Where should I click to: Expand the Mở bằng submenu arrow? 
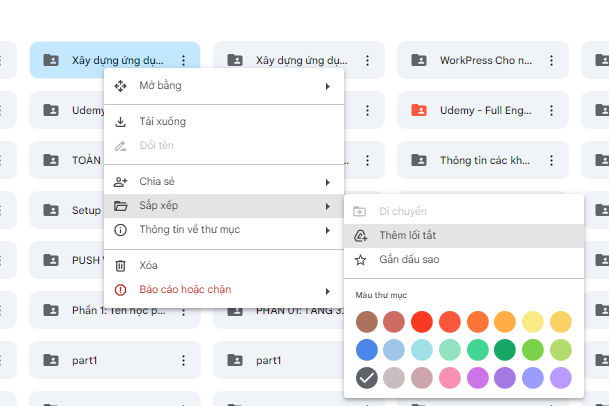(x=327, y=86)
